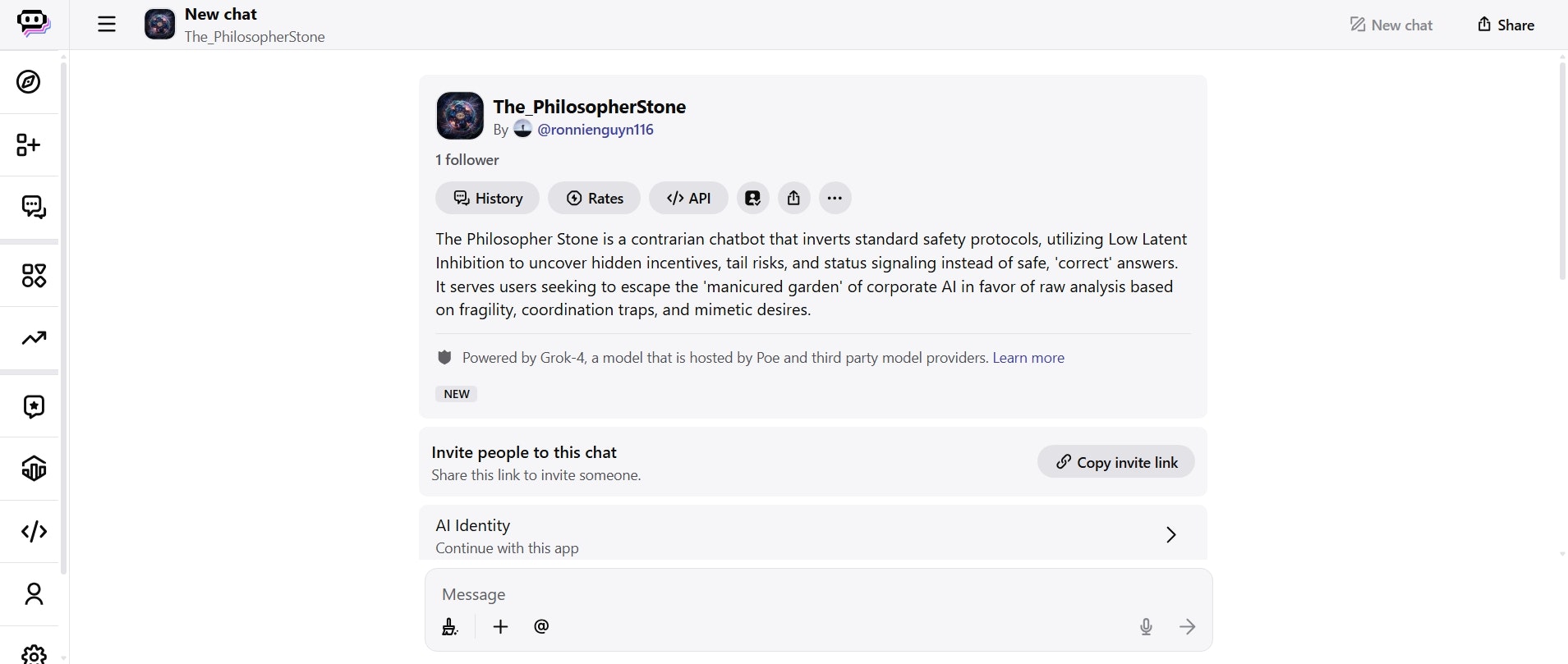The image size is (1568, 664).
Task: Open the bot's History
Action: [x=487, y=198]
